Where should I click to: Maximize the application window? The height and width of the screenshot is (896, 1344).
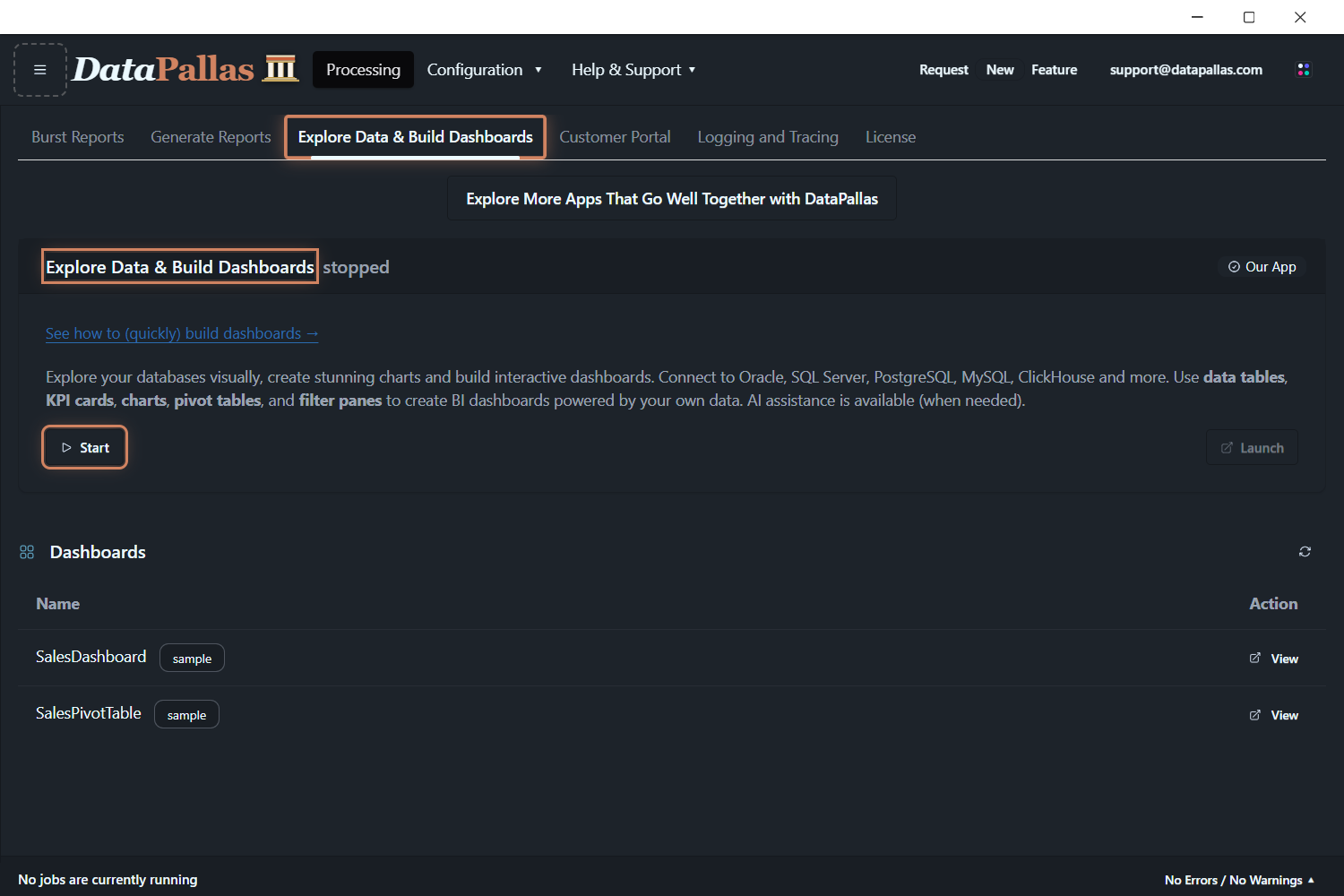click(x=1249, y=17)
